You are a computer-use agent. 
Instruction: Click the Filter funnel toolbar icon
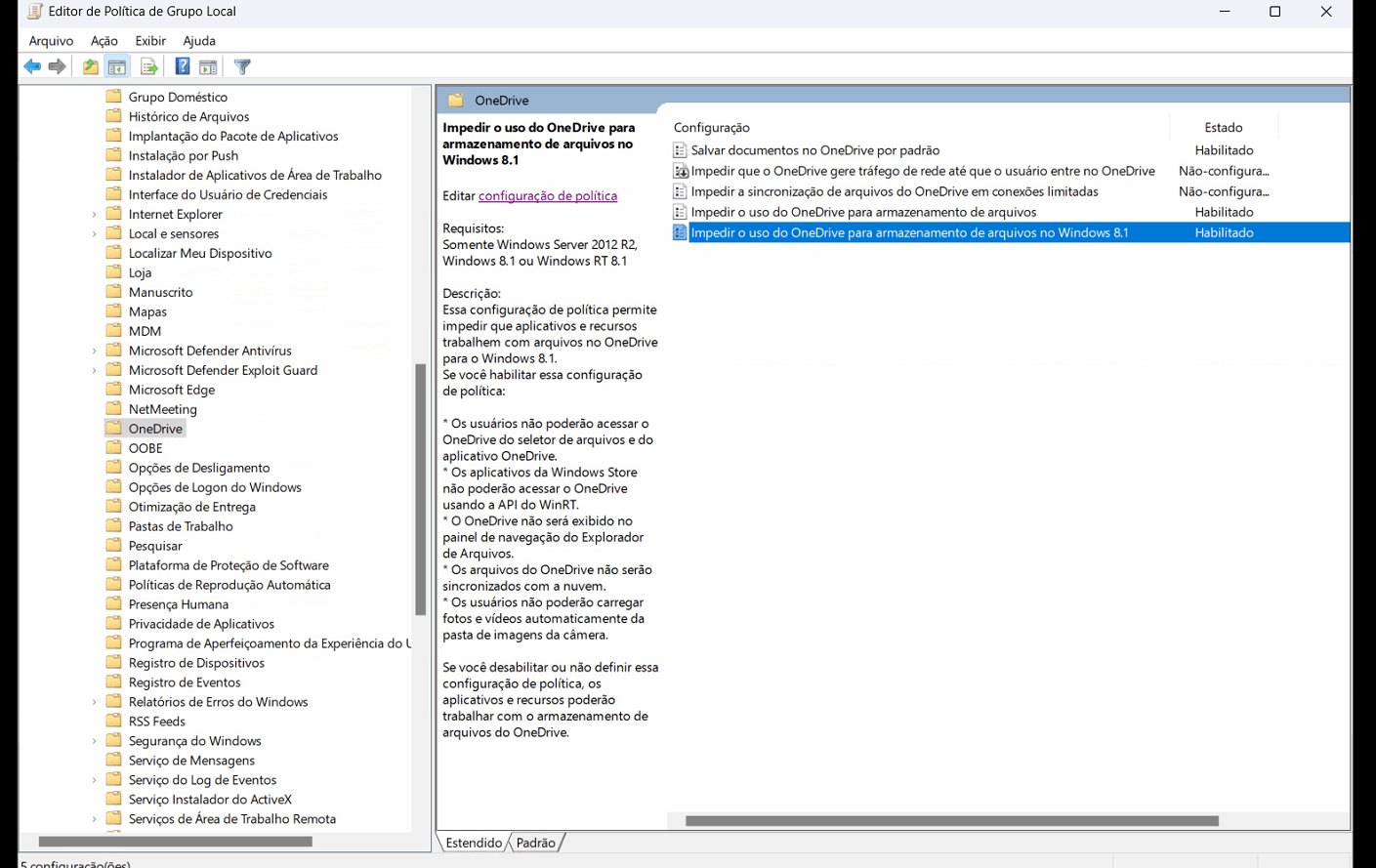point(243,66)
